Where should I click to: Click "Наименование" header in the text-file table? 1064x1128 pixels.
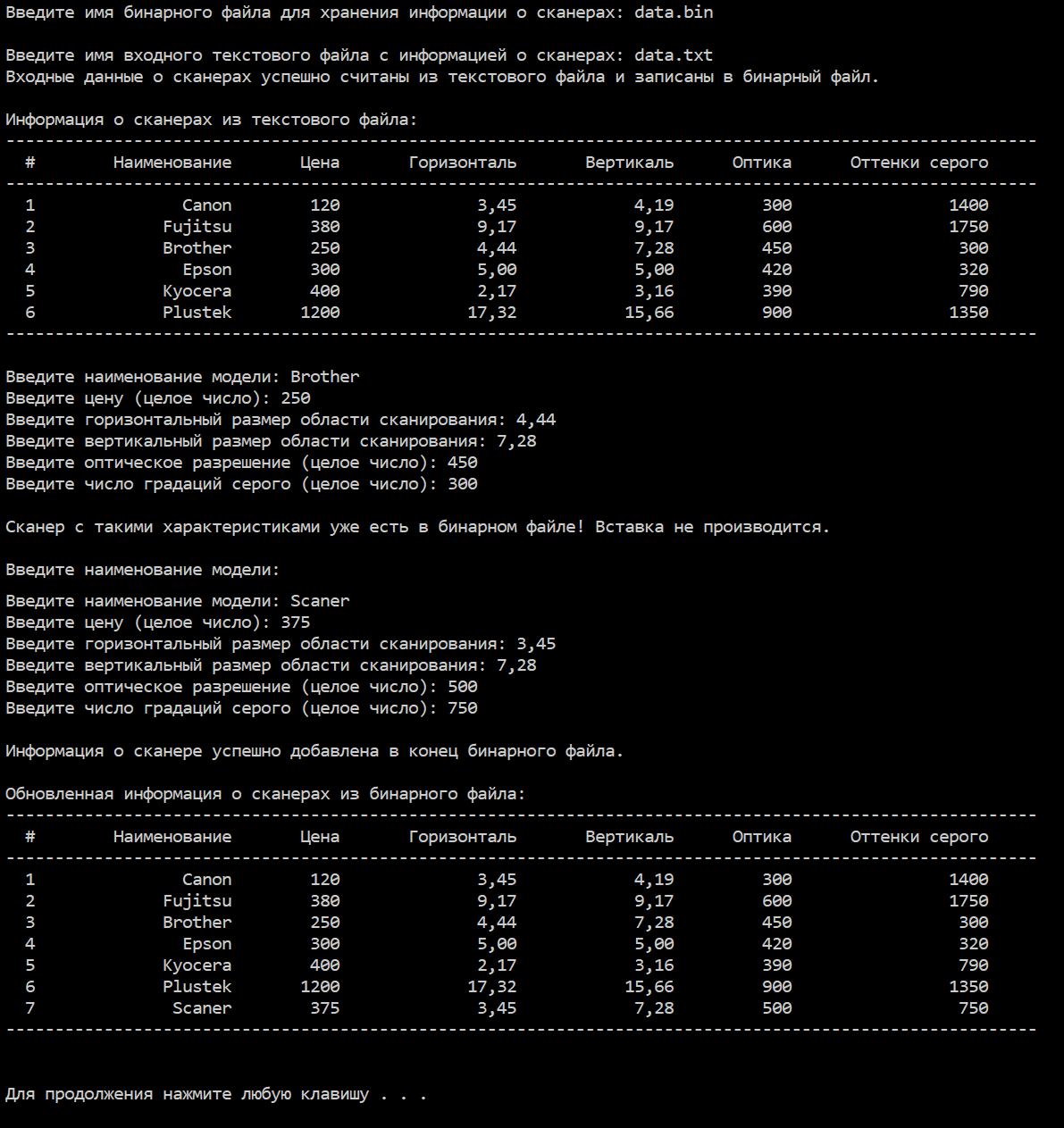pos(172,163)
